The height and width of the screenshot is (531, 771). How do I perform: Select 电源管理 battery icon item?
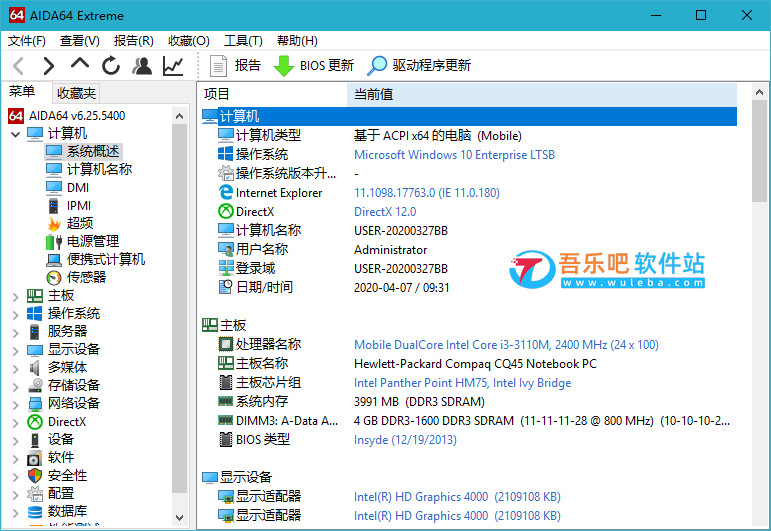tap(54, 241)
